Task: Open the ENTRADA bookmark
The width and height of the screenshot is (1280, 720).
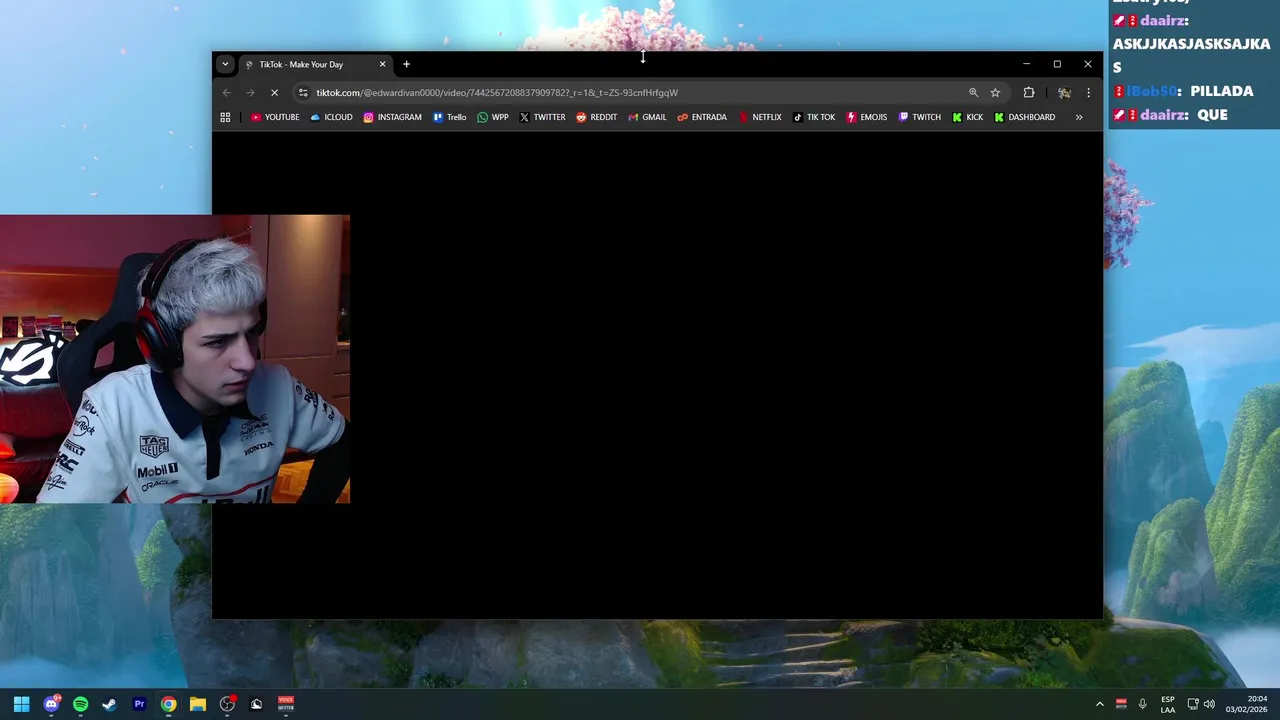Action: 702,117
